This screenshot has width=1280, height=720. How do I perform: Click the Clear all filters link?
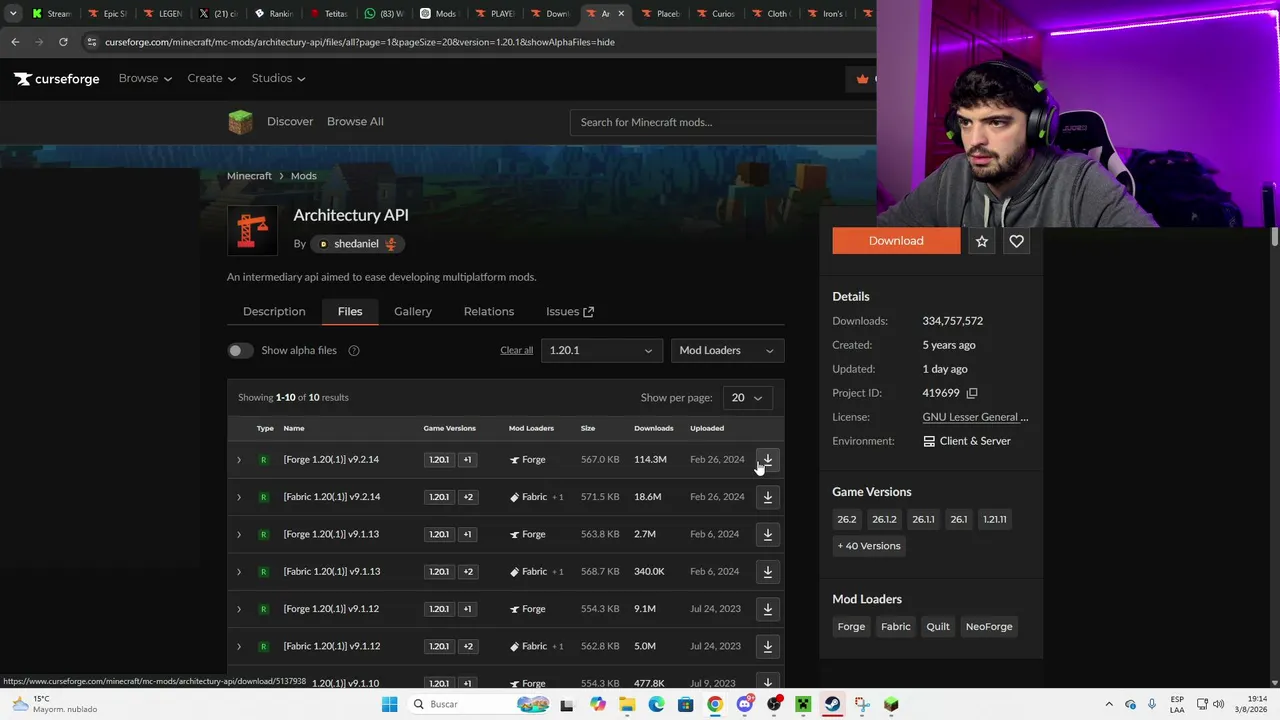517,350
